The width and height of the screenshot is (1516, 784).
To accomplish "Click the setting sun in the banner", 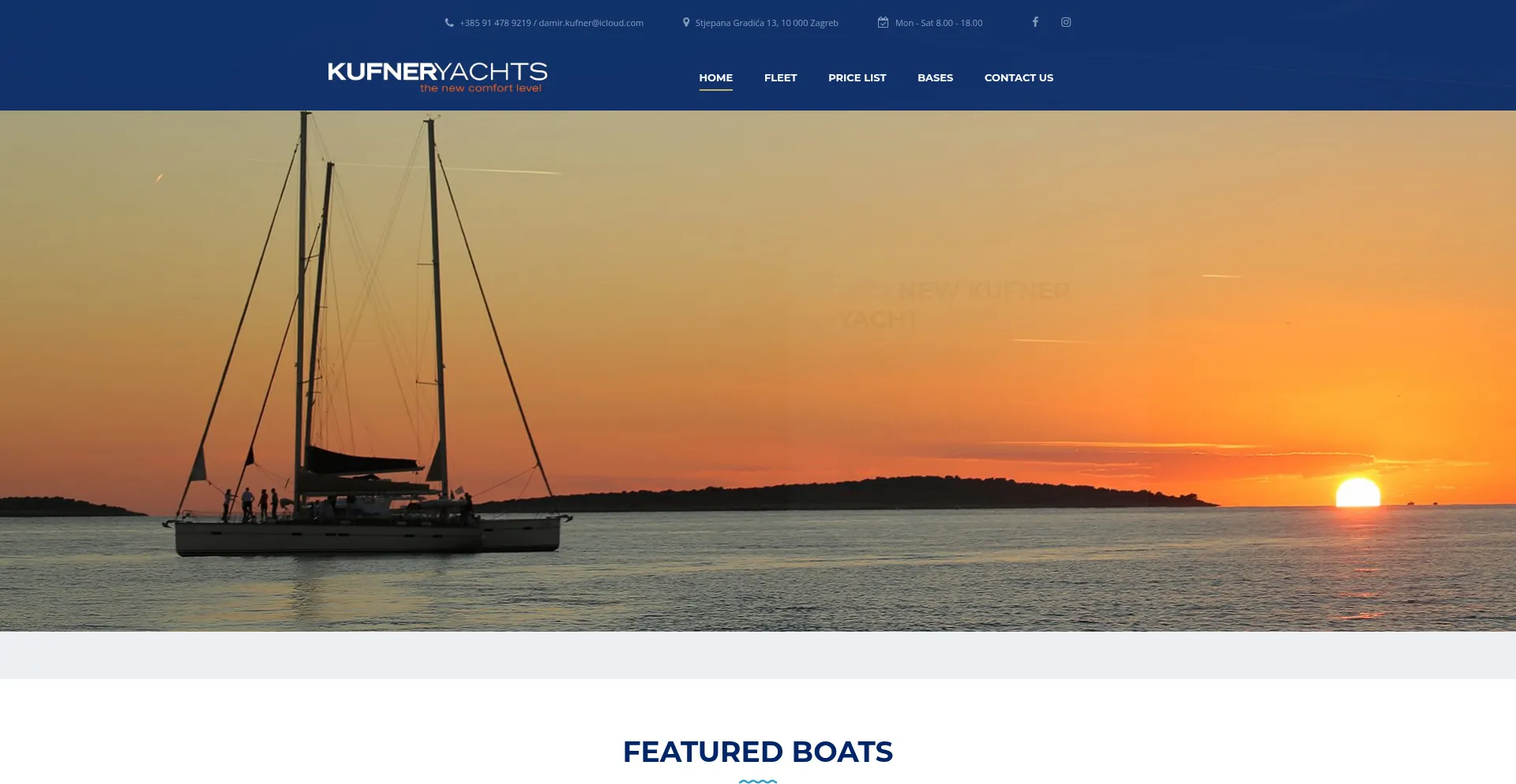I will pyautogui.click(x=1357, y=492).
